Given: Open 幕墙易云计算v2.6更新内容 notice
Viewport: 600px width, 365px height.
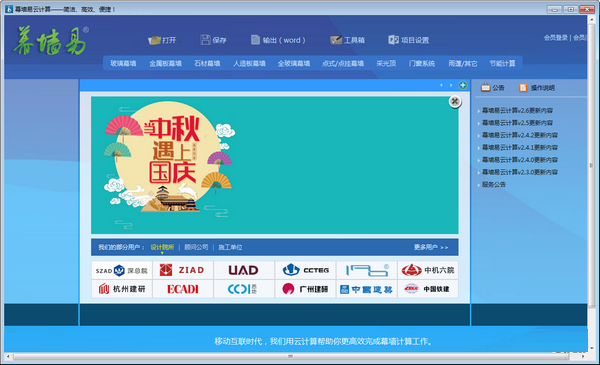Looking at the screenshot, I should pyautogui.click(x=517, y=111).
